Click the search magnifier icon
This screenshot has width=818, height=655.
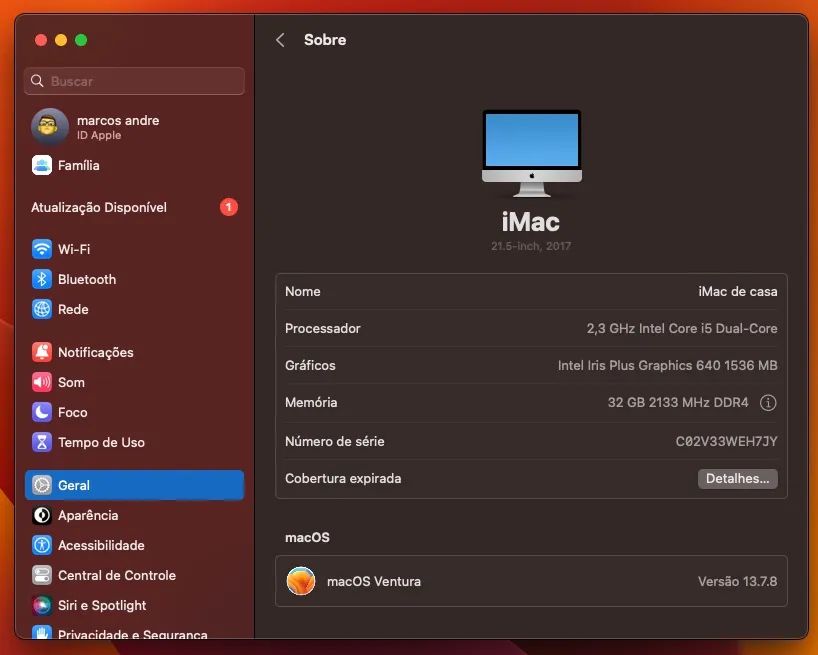37,81
